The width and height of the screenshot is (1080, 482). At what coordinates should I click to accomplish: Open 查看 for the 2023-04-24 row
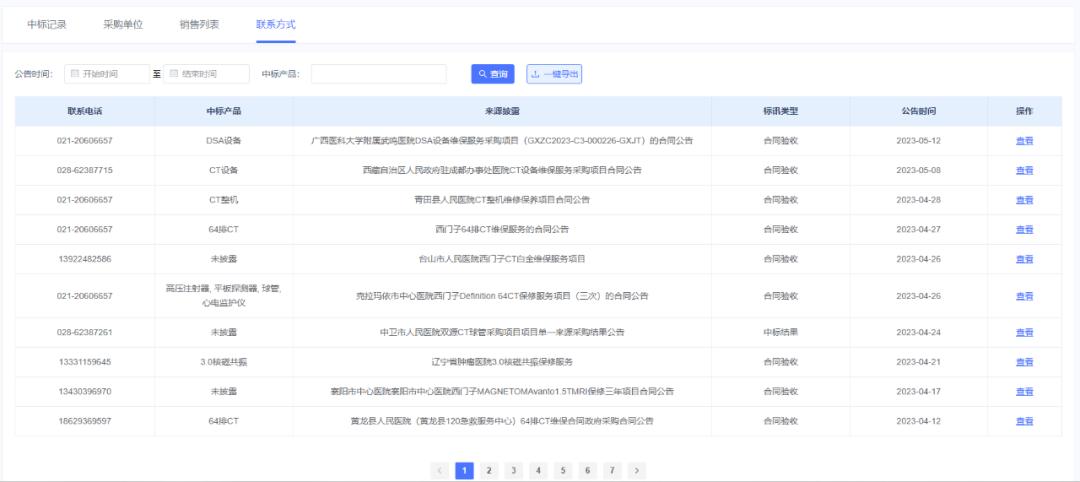tap(1024, 333)
